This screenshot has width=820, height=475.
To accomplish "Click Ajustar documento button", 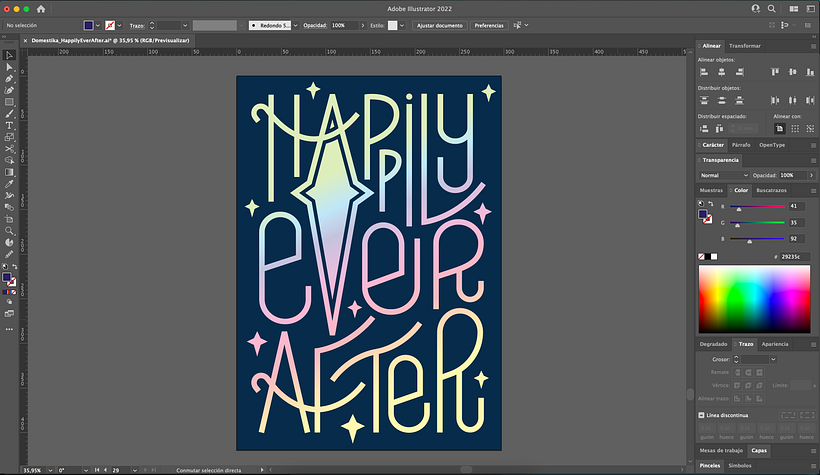I will click(x=440, y=25).
